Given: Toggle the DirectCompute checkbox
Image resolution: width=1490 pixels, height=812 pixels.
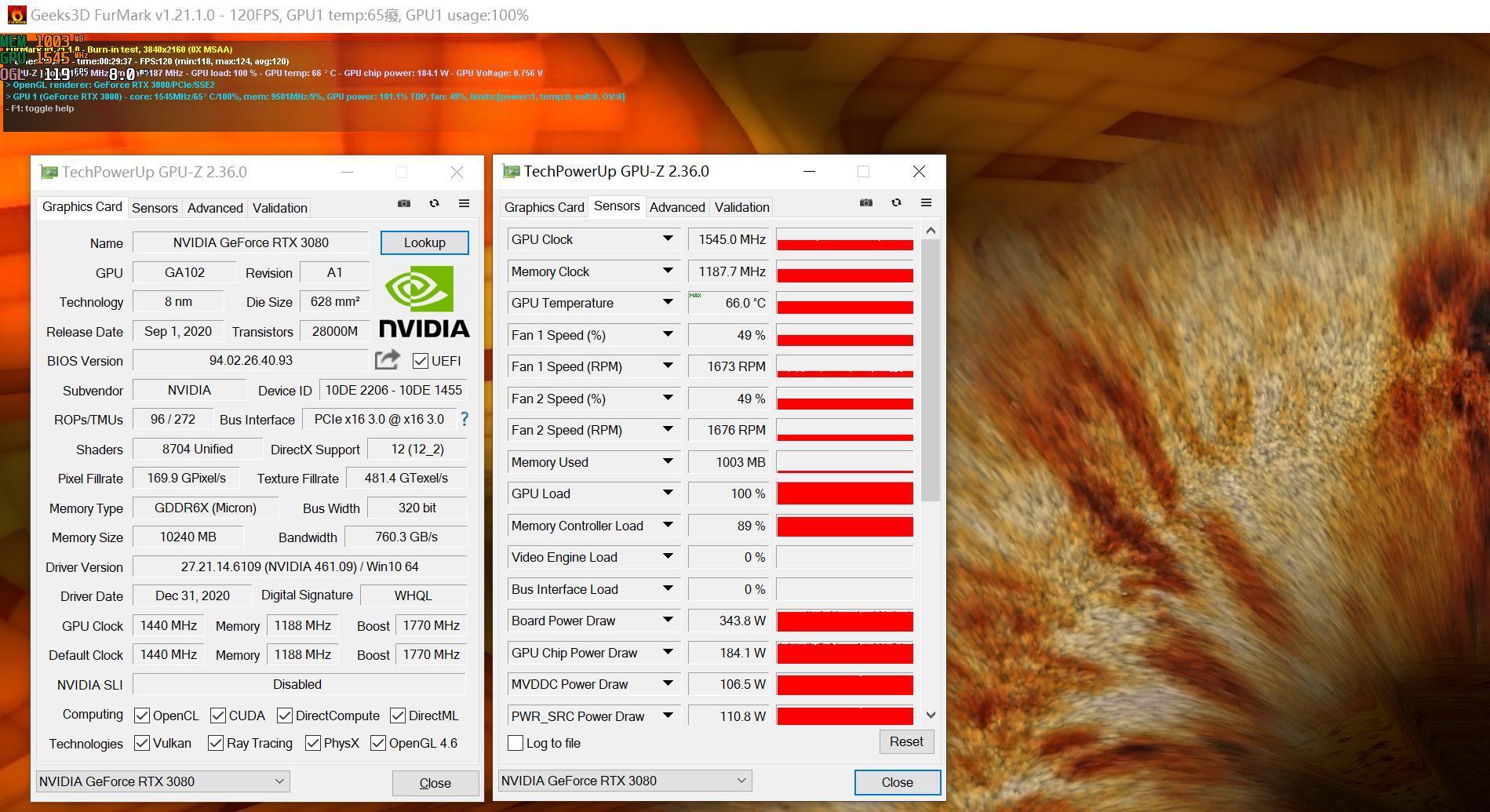Looking at the screenshot, I should [x=285, y=716].
